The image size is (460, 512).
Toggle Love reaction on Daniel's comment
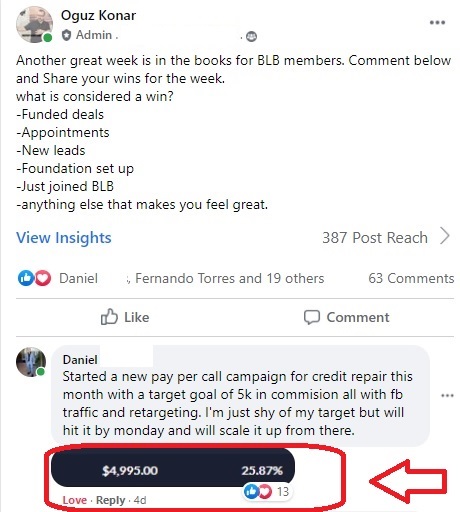(x=75, y=500)
